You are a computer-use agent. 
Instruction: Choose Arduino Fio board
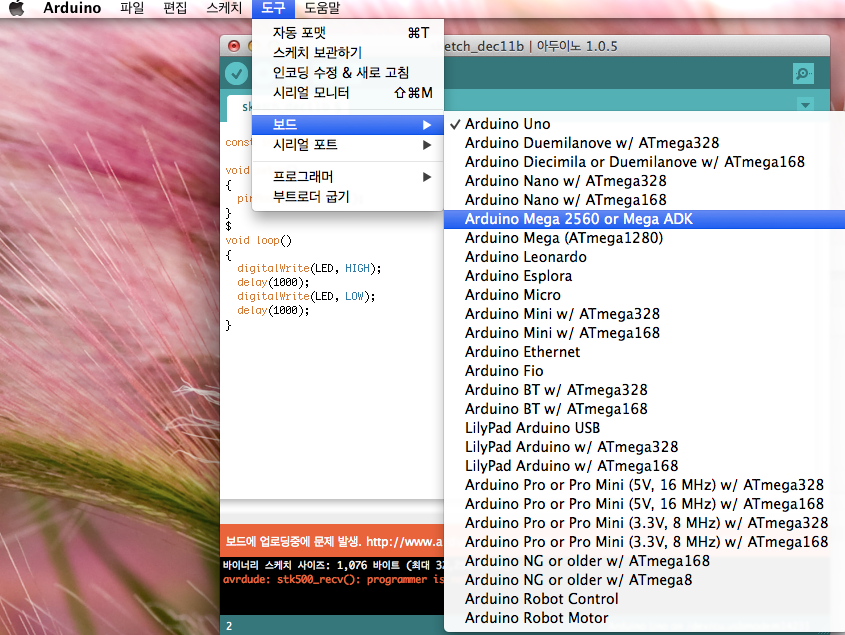645,371
